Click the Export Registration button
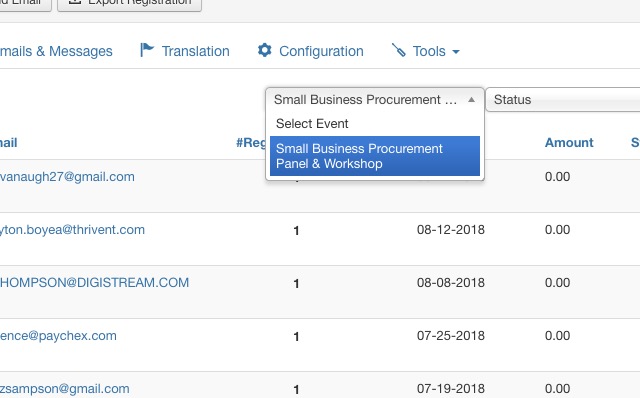Image resolution: width=640 pixels, height=398 pixels. coord(129,3)
